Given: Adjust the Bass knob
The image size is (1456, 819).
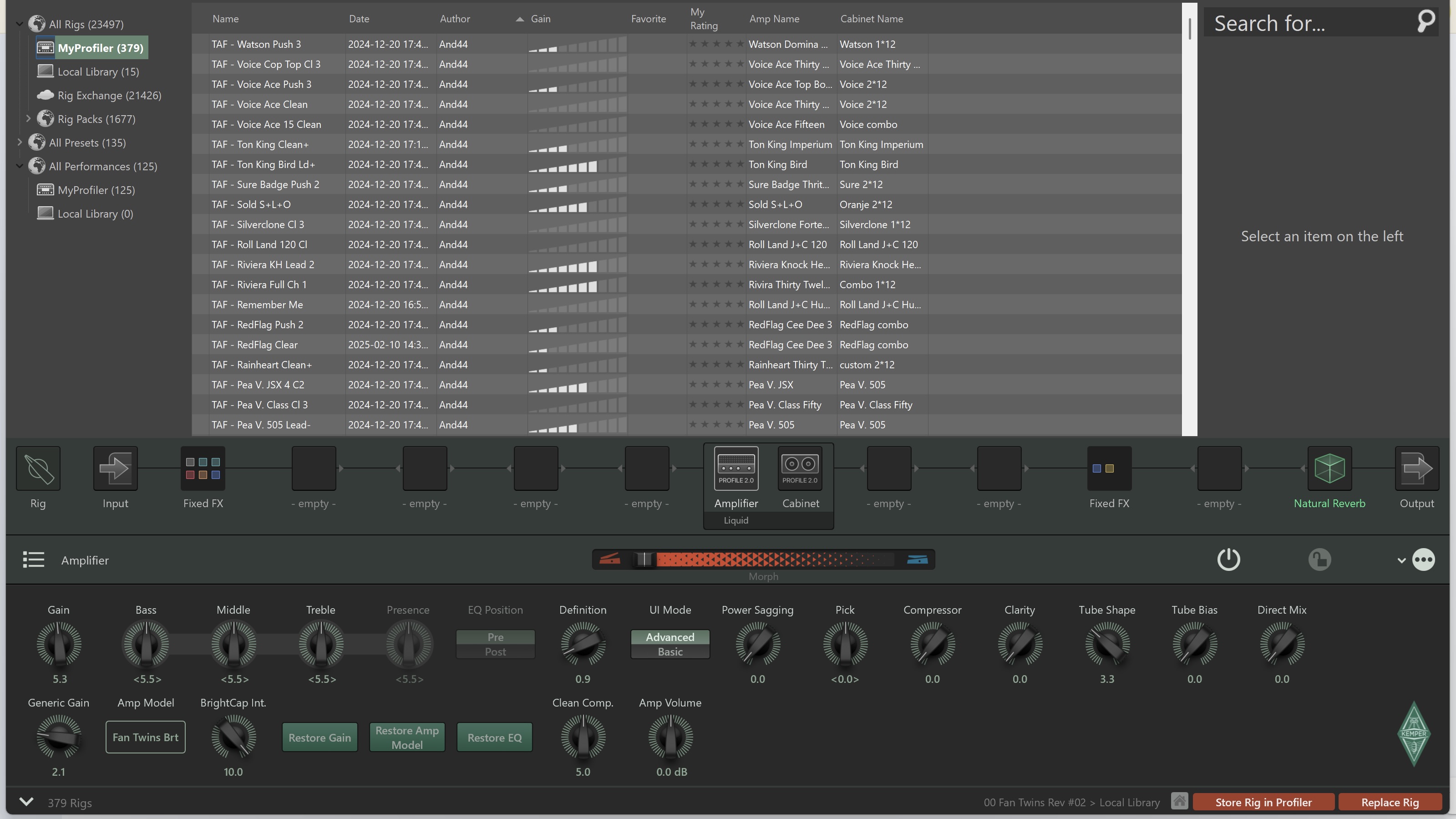Looking at the screenshot, I should [x=147, y=644].
